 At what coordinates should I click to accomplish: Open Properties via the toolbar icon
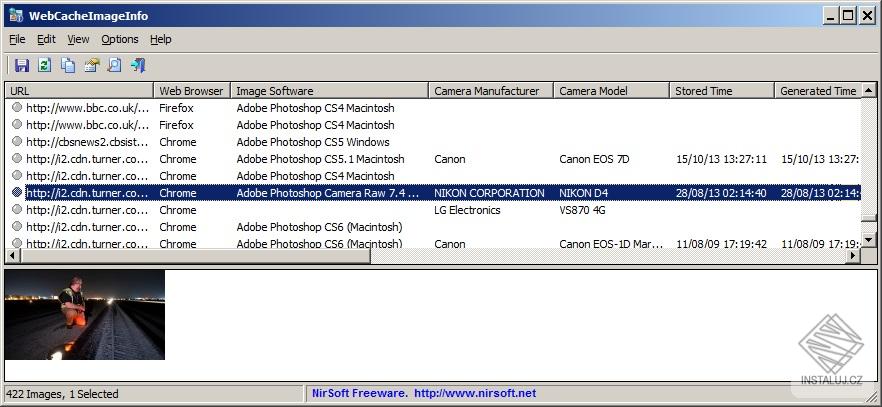[91, 65]
